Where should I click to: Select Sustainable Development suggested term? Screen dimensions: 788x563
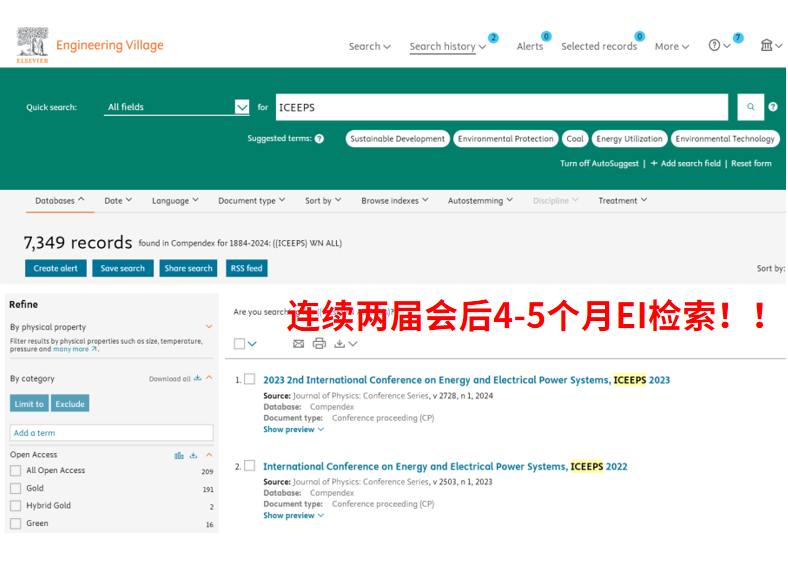(398, 139)
